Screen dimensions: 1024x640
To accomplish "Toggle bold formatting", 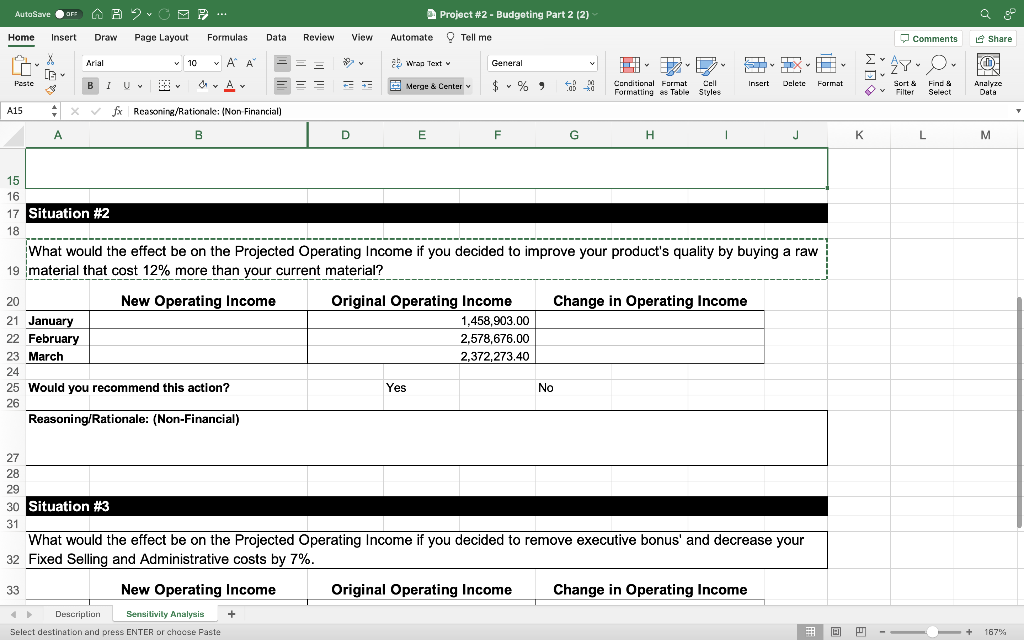I will point(90,87).
